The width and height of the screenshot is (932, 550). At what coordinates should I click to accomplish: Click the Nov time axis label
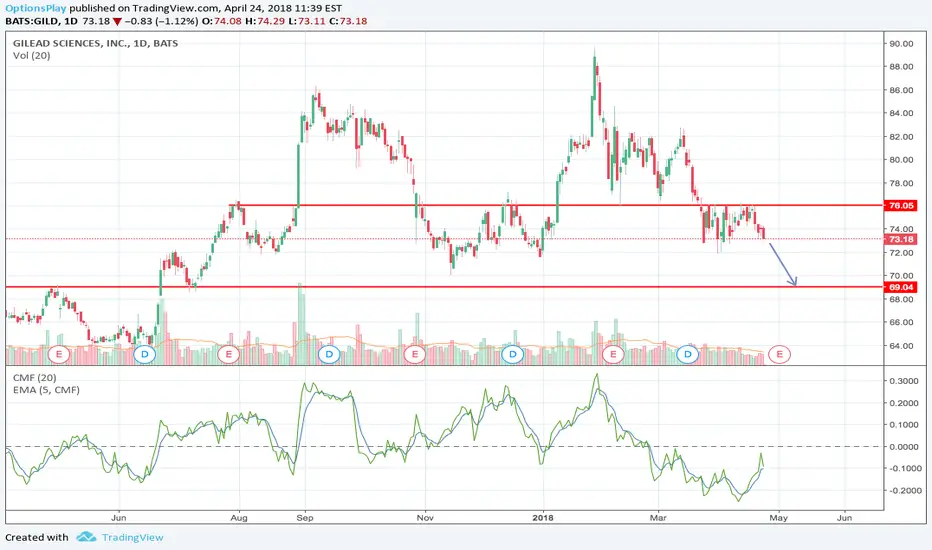[x=425, y=518]
